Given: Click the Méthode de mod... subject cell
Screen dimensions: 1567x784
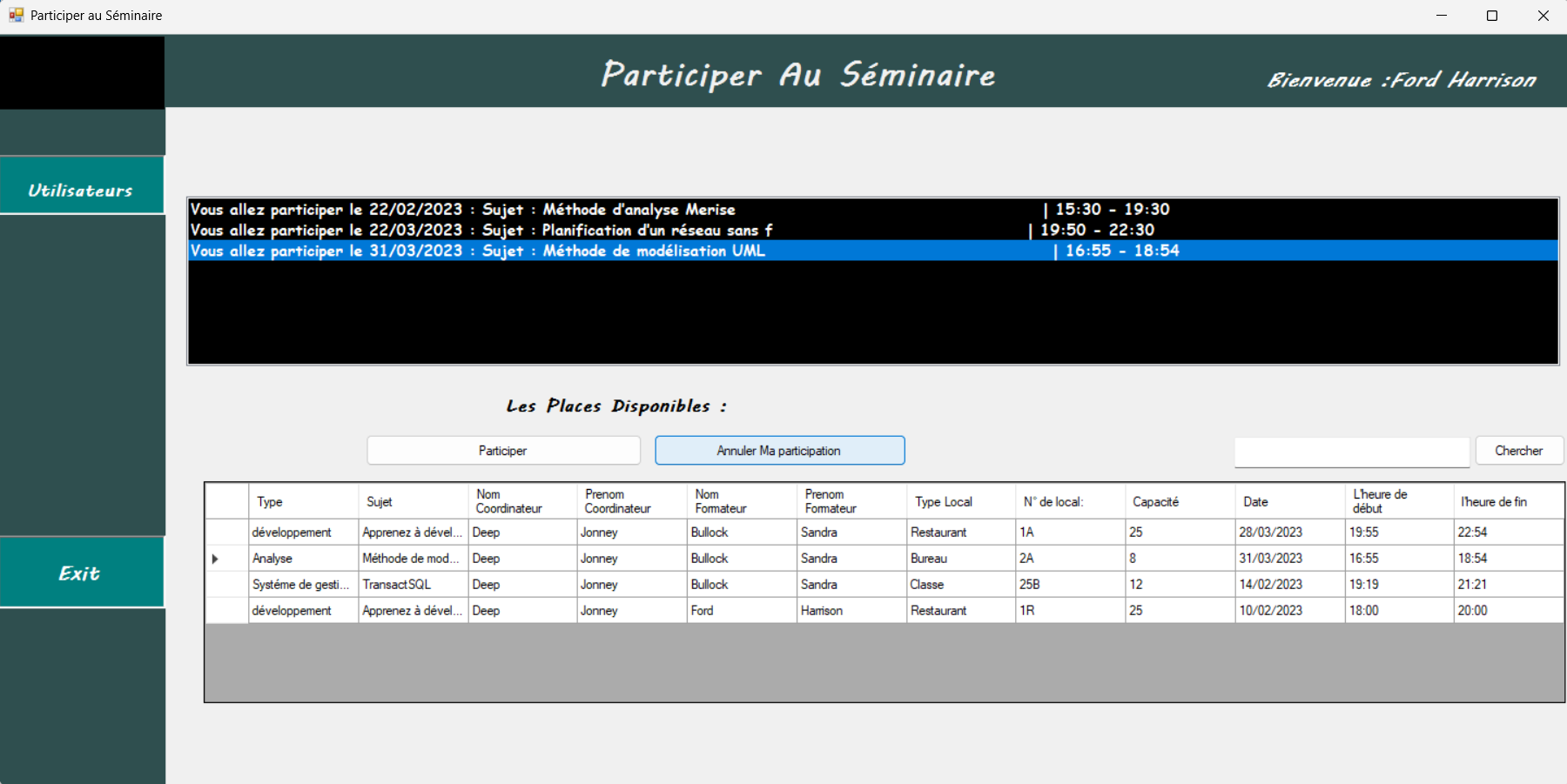Looking at the screenshot, I should click(413, 559).
